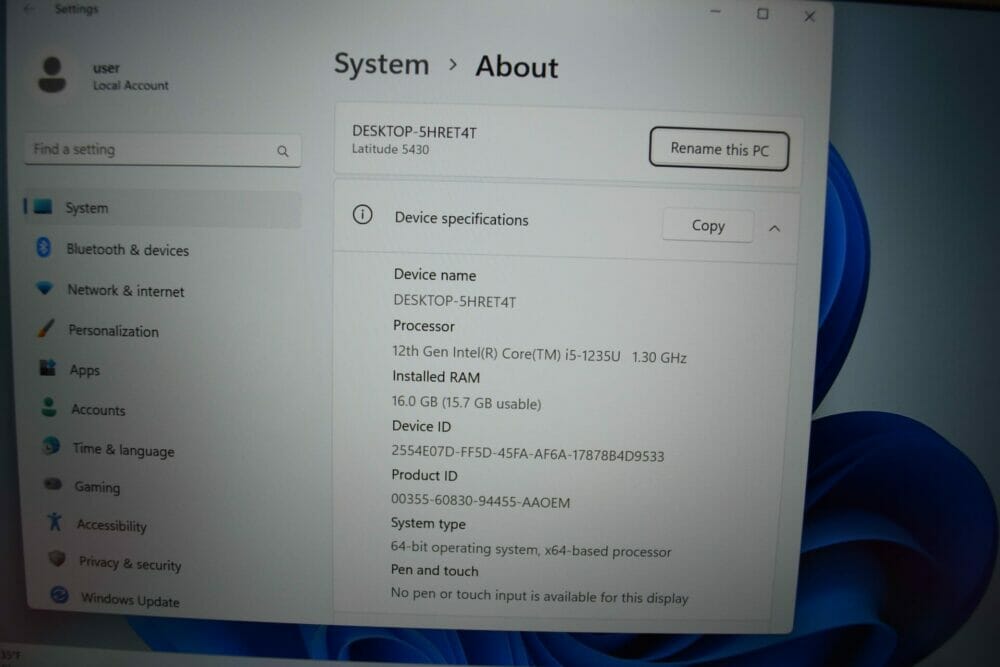Open the Accessibility figure icon
This screenshot has width=1000, height=667.
tap(55, 522)
